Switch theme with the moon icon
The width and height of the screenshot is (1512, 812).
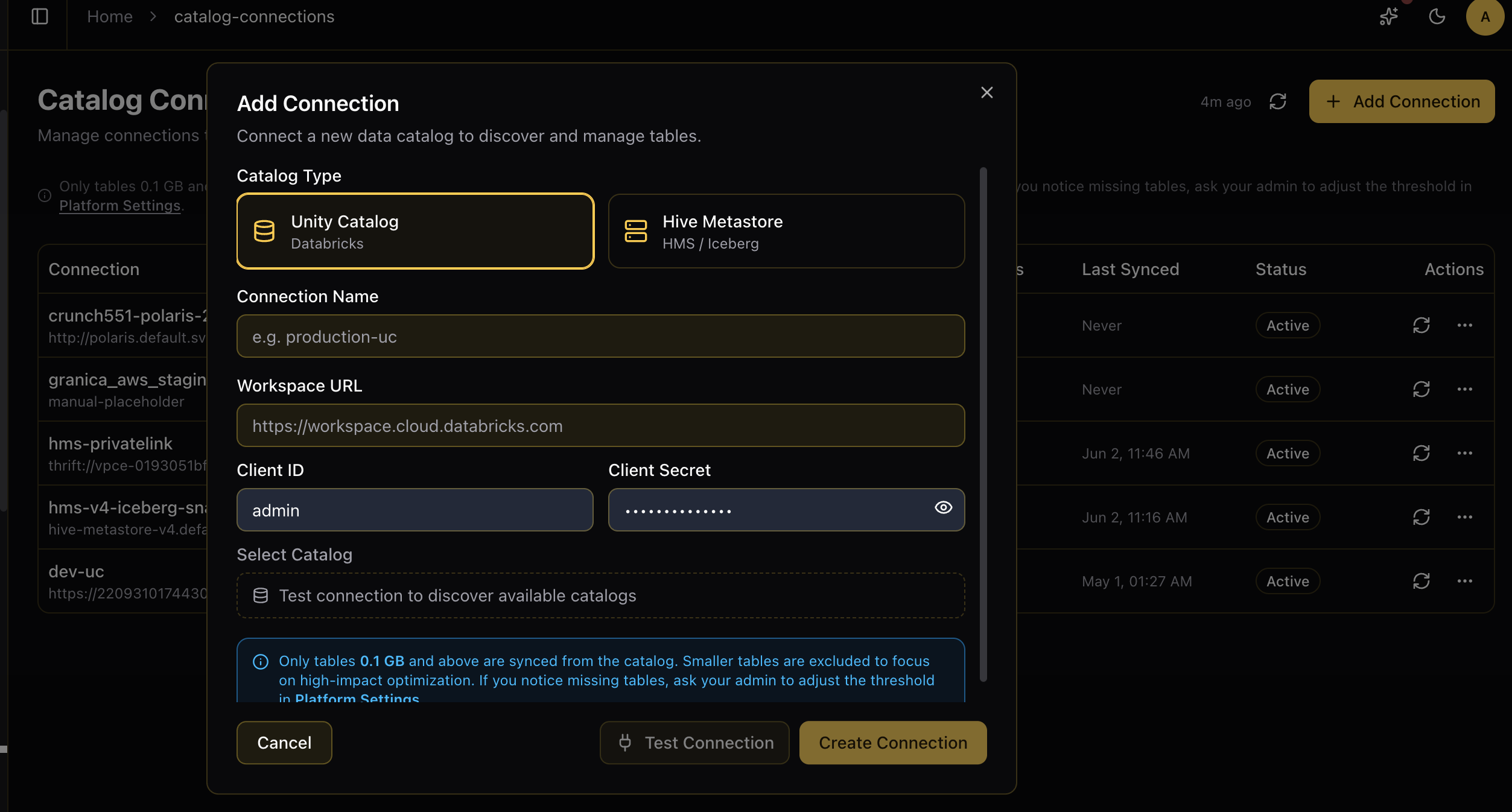(x=1437, y=17)
